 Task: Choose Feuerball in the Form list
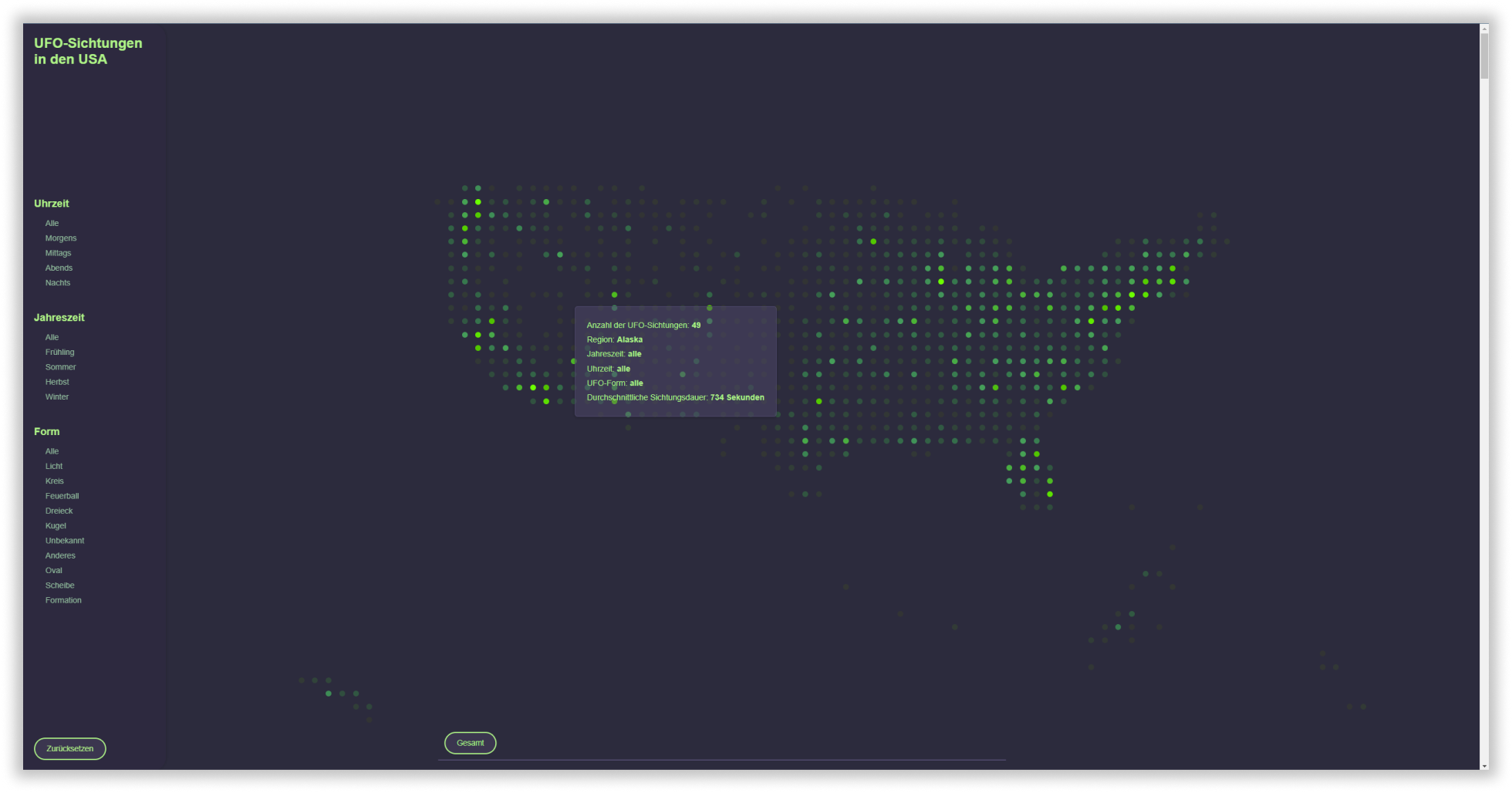[x=62, y=496]
